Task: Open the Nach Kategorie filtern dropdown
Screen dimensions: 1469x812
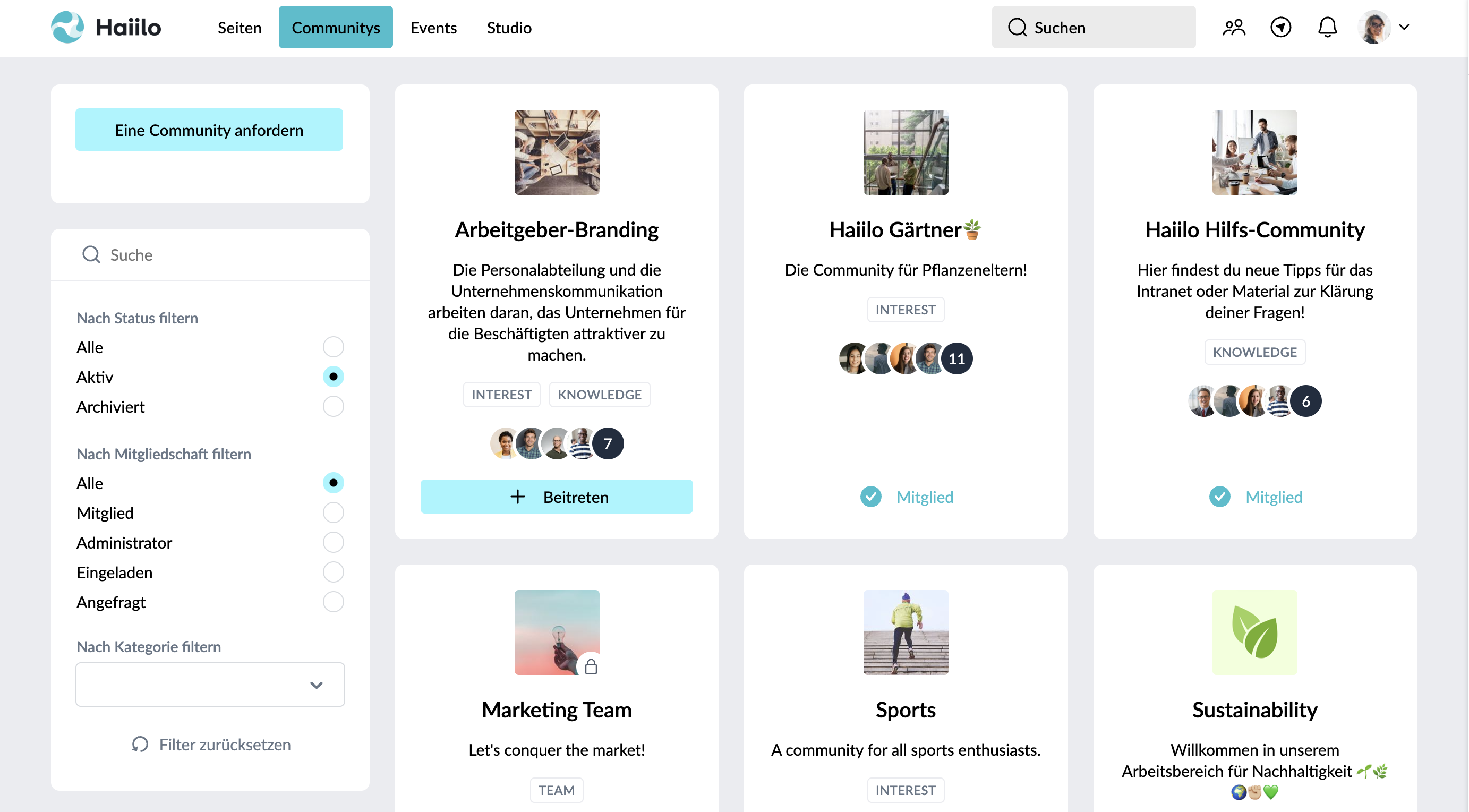Action: pos(210,684)
